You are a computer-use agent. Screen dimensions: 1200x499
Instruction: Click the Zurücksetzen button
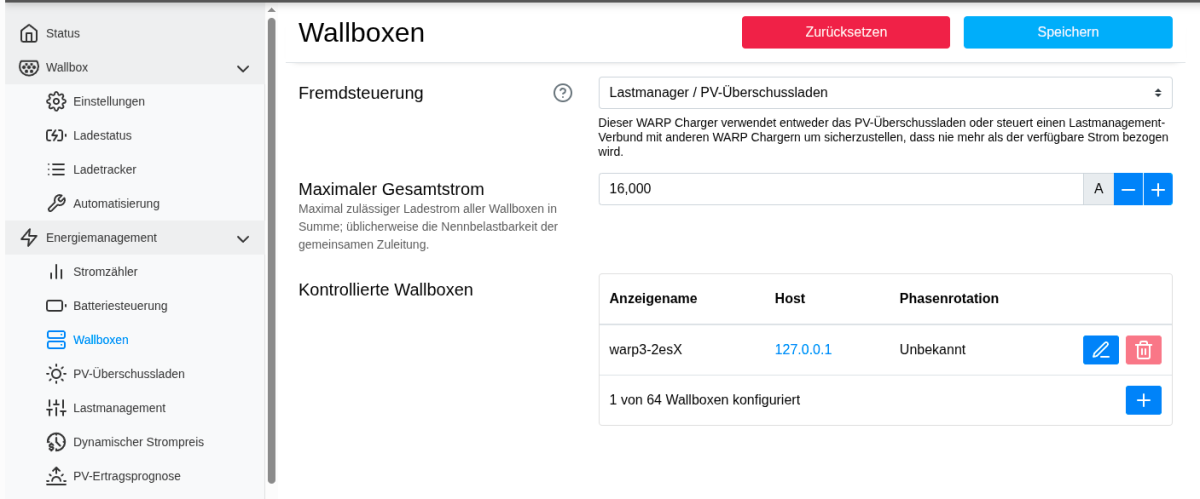tap(845, 32)
